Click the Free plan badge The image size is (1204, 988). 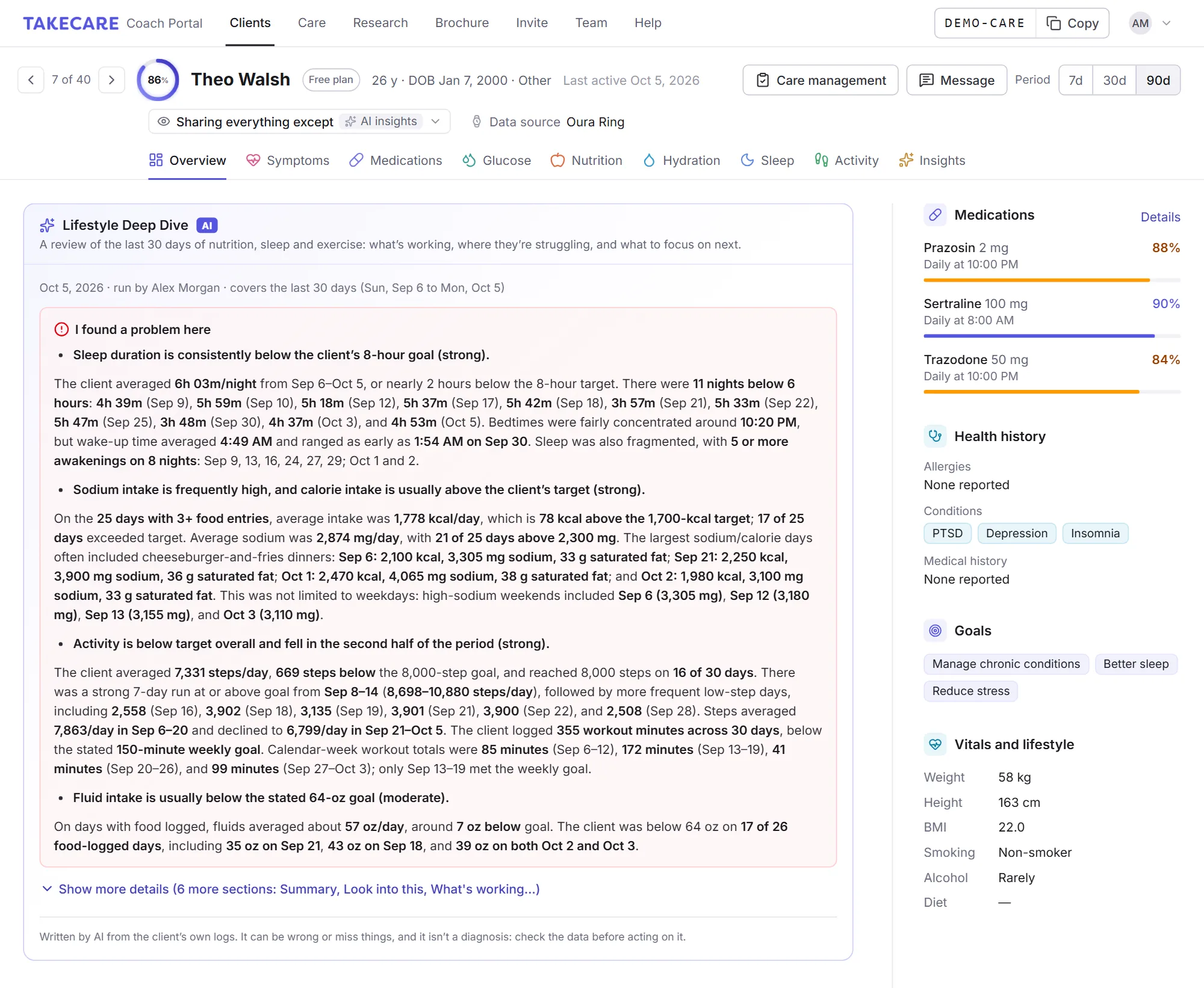pos(331,80)
